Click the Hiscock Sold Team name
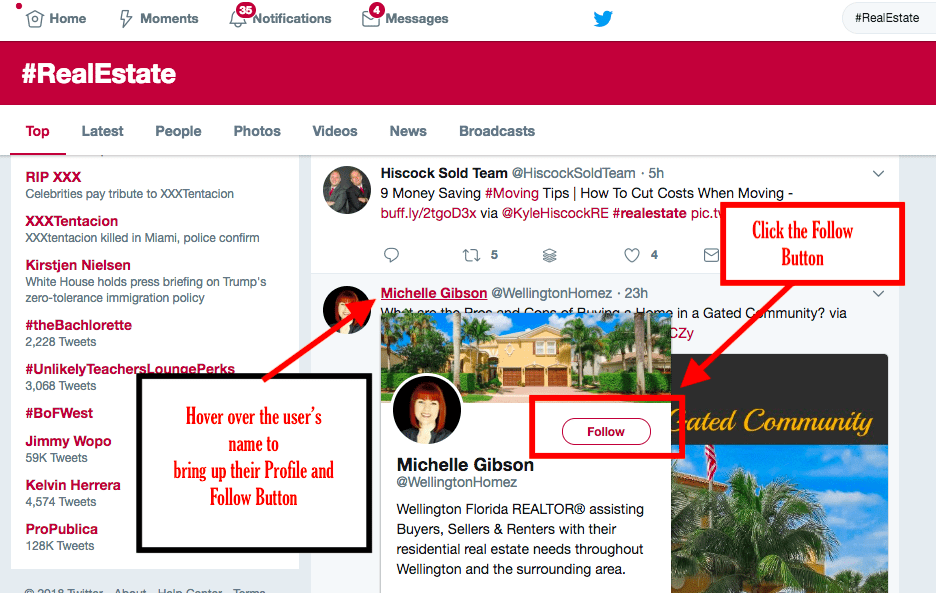The height and width of the screenshot is (593, 936). tap(444, 173)
